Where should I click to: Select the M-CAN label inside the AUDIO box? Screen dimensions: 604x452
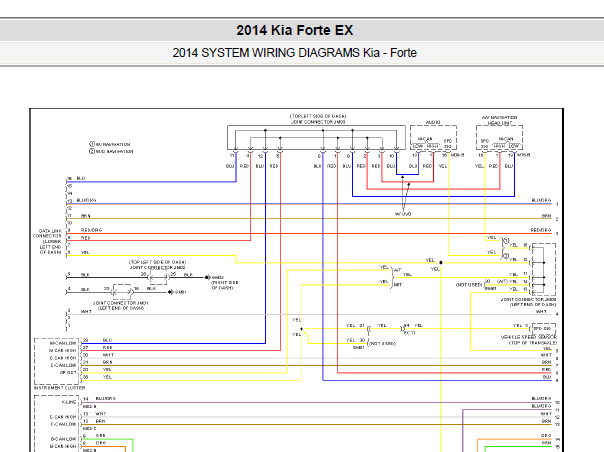(x=425, y=139)
